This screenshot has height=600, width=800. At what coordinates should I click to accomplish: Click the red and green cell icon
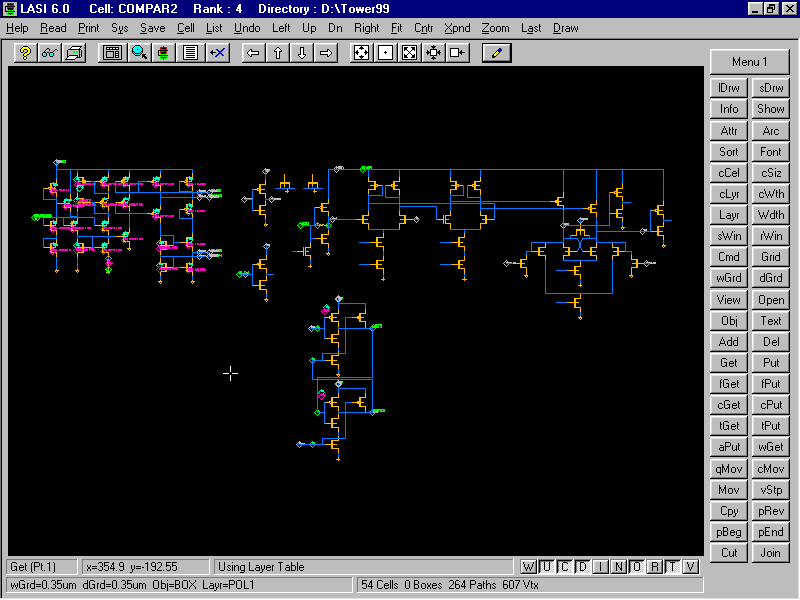point(164,53)
